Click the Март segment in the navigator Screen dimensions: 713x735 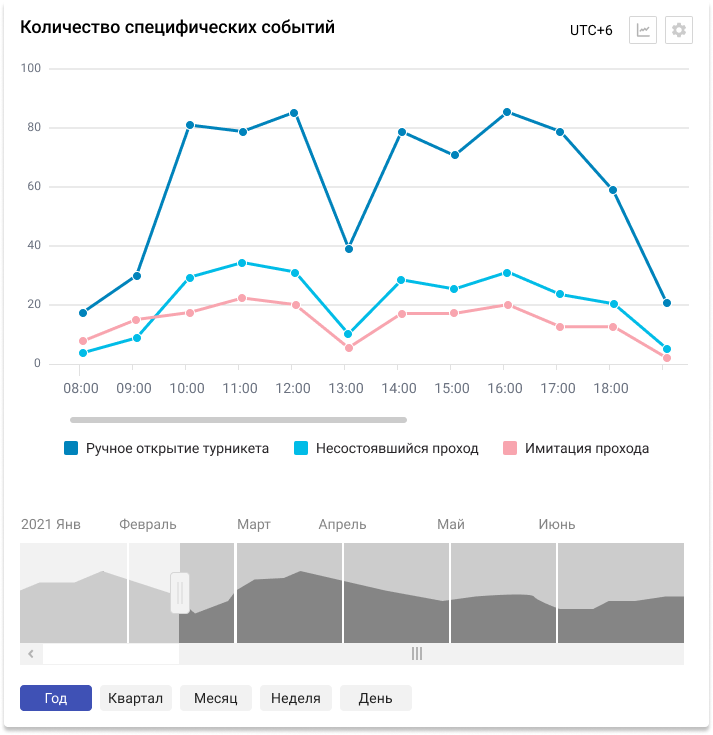click(x=289, y=593)
